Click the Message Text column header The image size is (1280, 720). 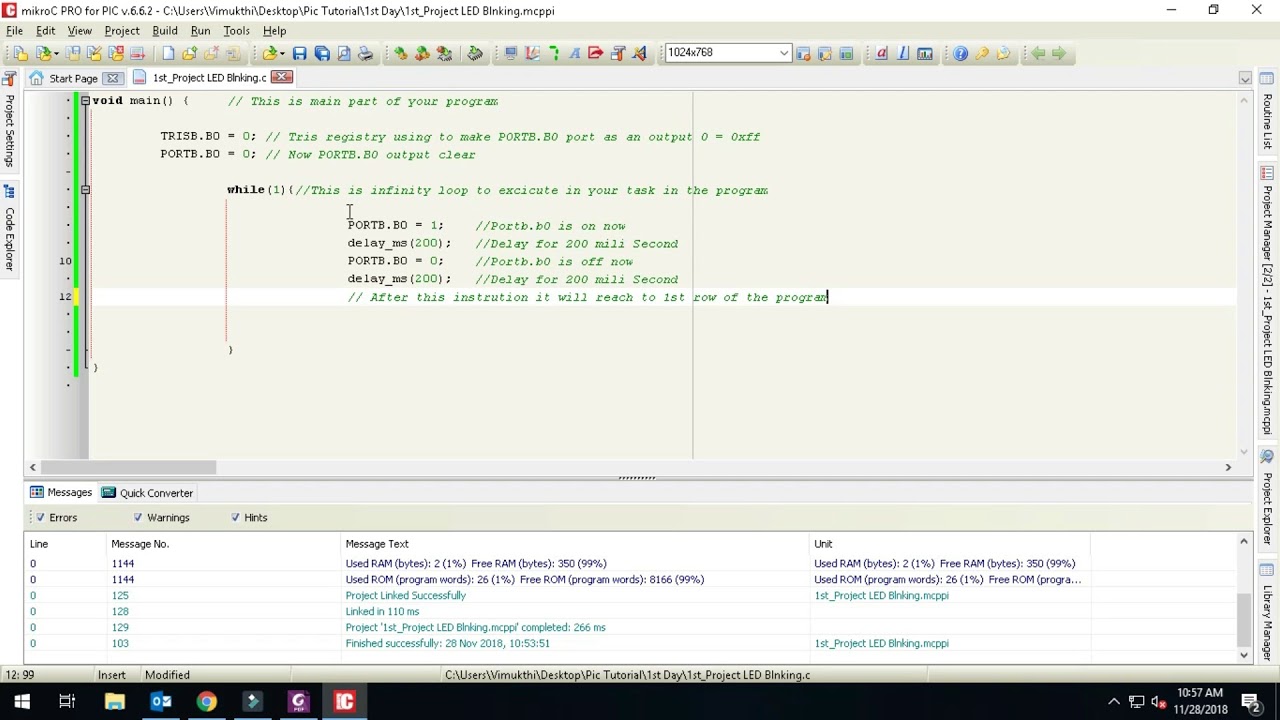(x=575, y=544)
